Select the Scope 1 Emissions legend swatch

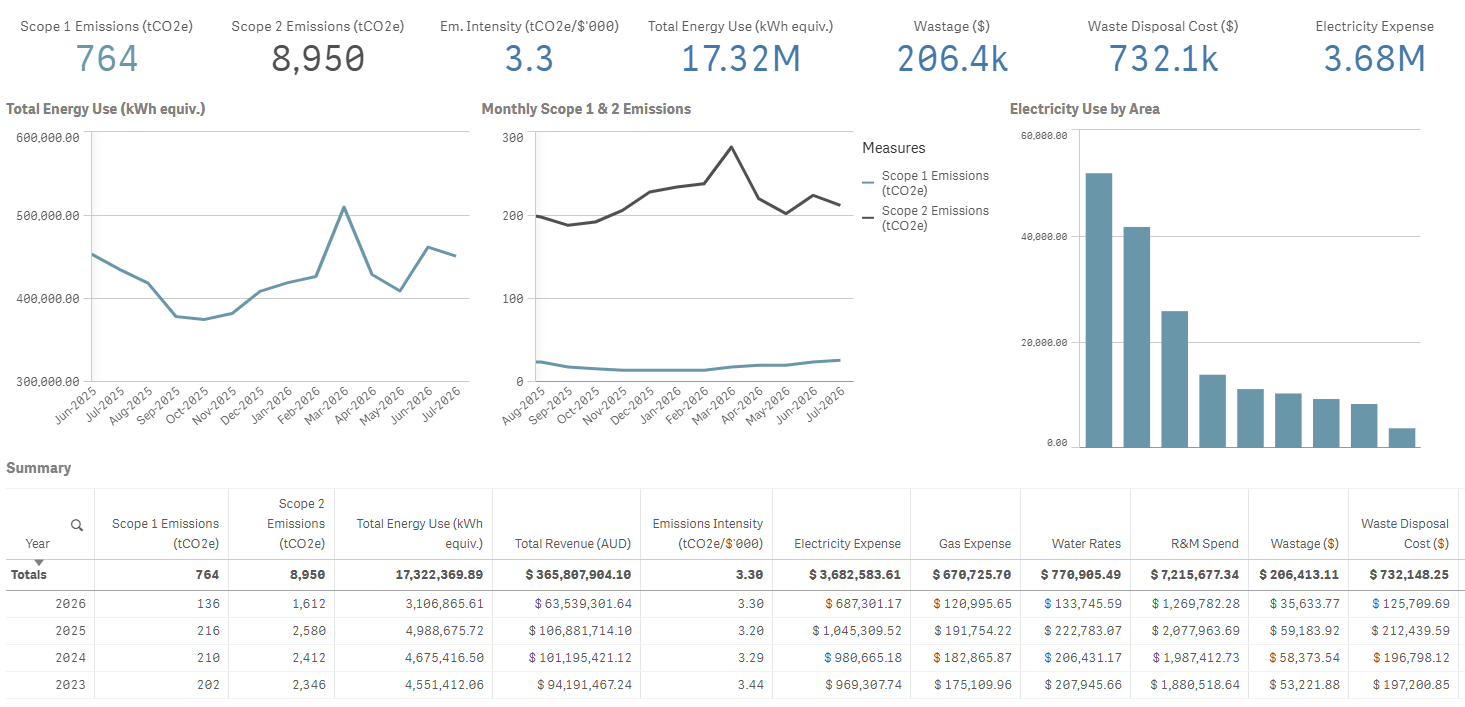point(868,183)
